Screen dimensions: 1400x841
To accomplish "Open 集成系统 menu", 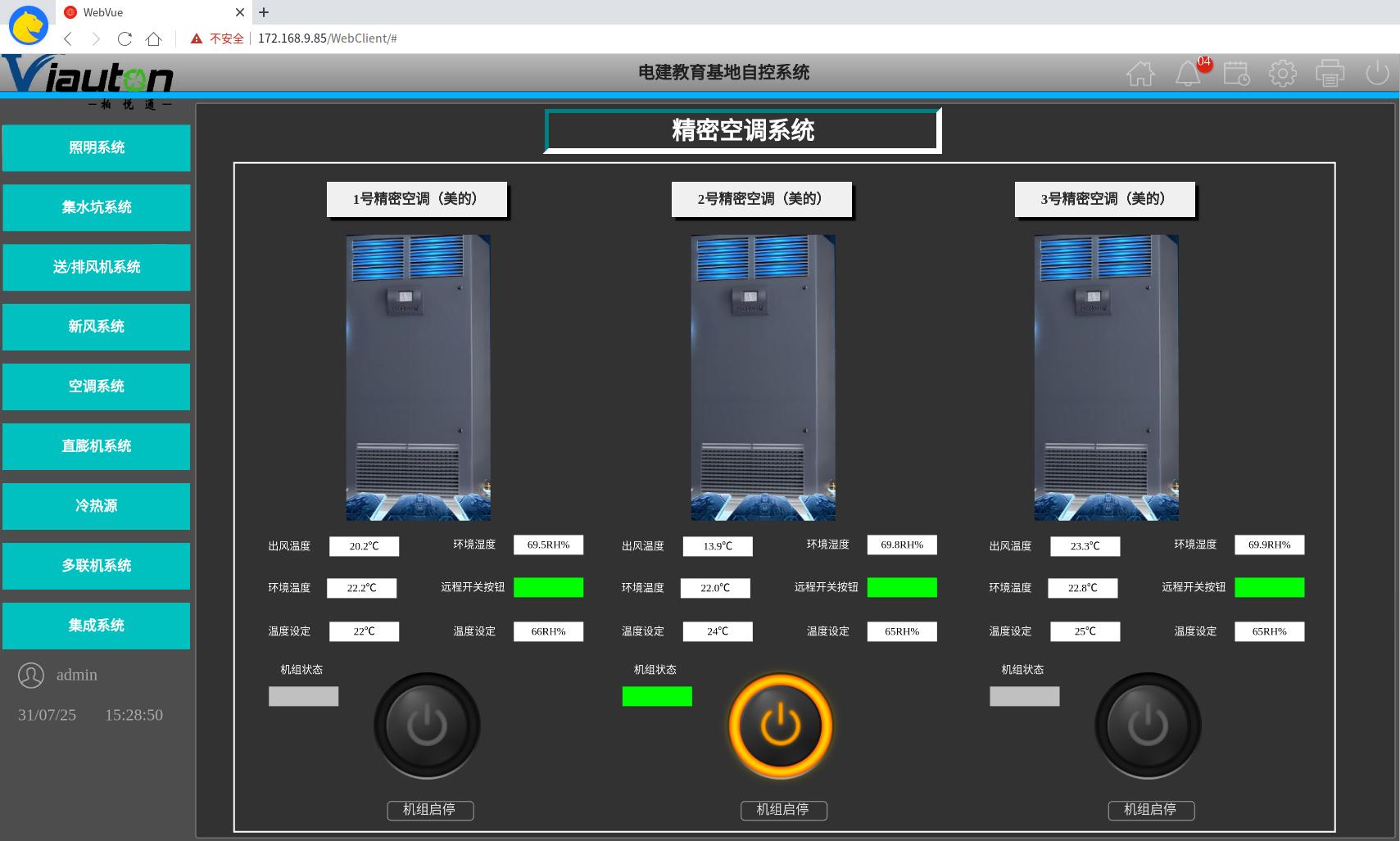I will tap(97, 626).
